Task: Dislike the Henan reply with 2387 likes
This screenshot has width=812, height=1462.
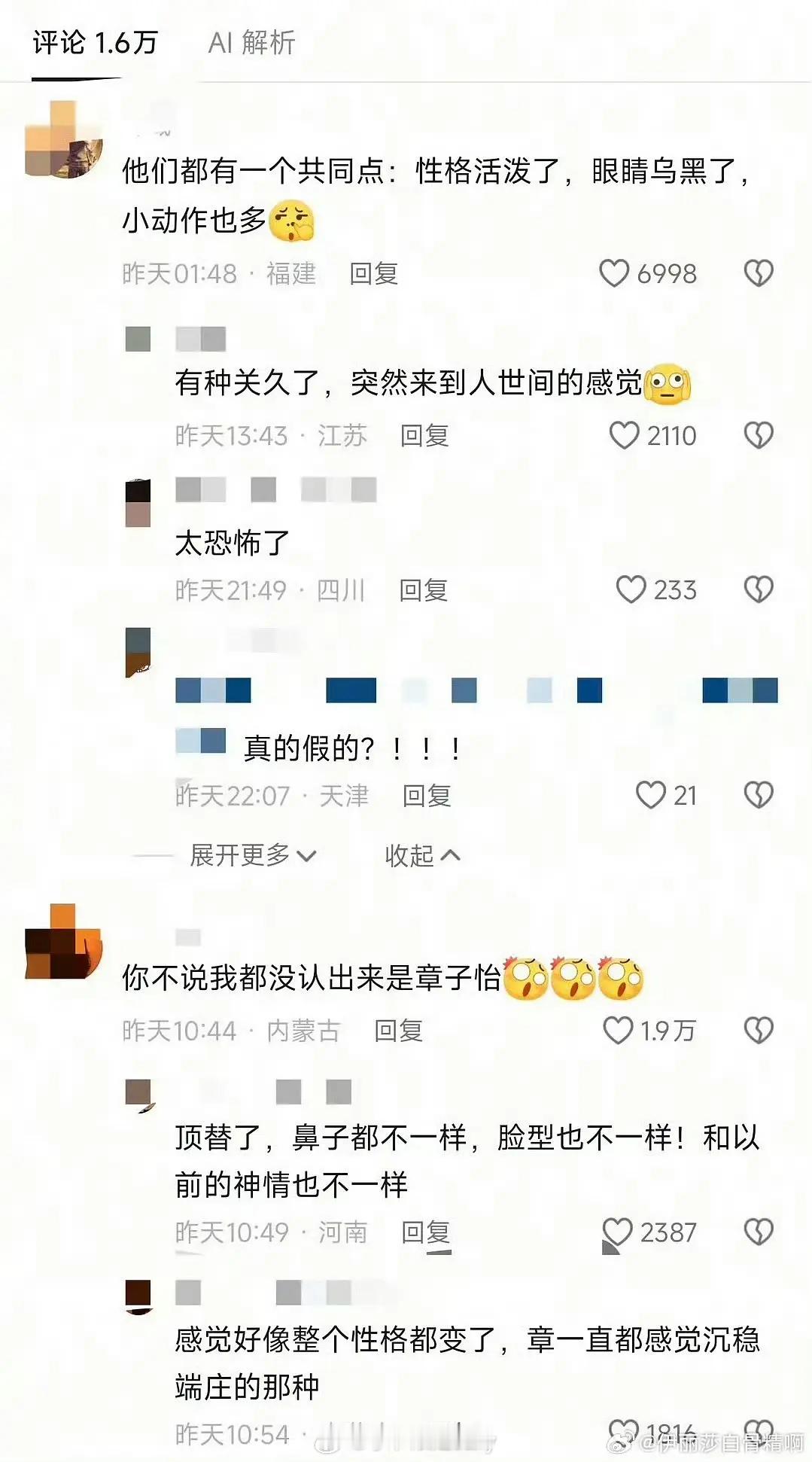Action: point(759,1232)
